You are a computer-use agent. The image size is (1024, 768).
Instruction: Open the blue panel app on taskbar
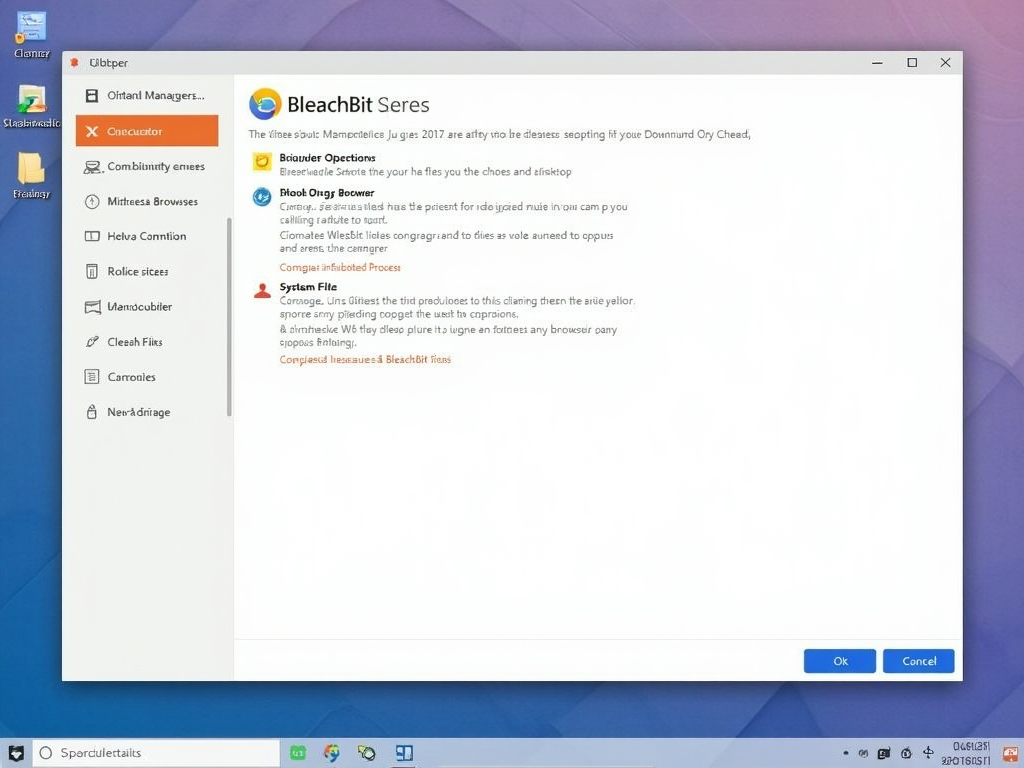(404, 753)
